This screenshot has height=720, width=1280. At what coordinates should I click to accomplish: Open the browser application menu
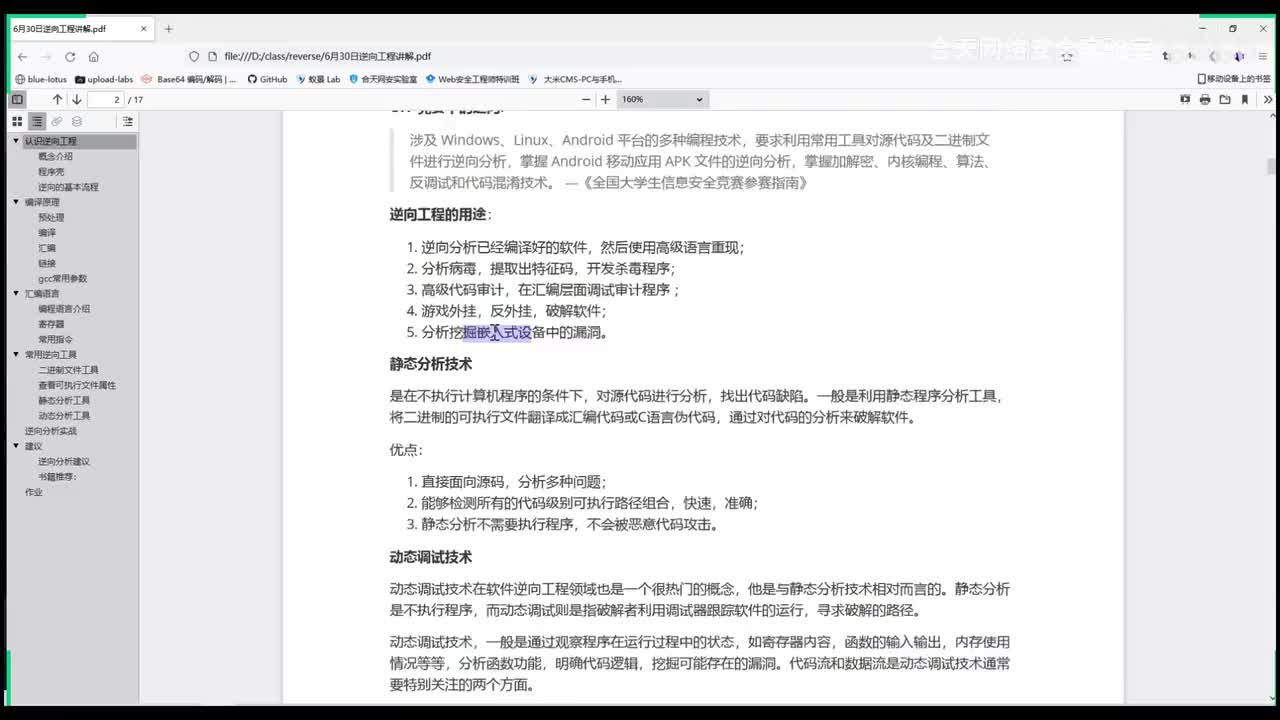pos(1264,57)
